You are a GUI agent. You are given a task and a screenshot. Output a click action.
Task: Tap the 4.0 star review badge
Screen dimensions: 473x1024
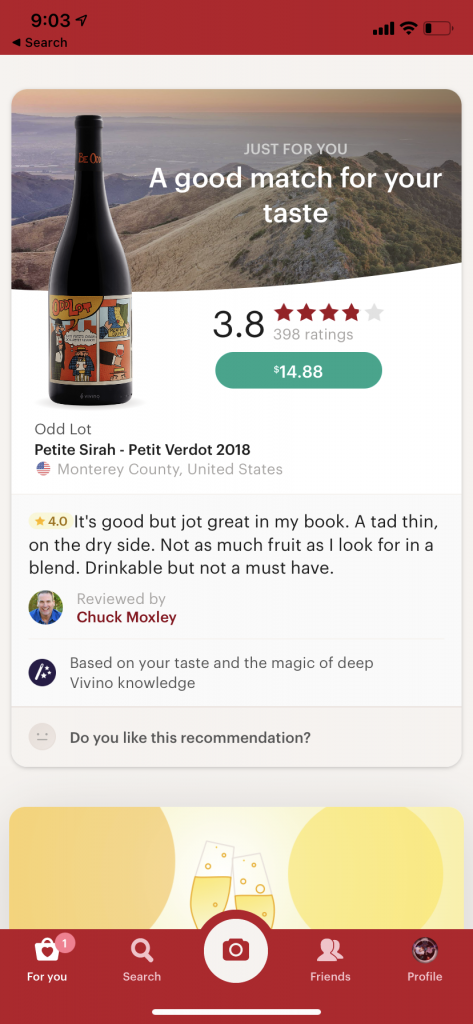50,521
